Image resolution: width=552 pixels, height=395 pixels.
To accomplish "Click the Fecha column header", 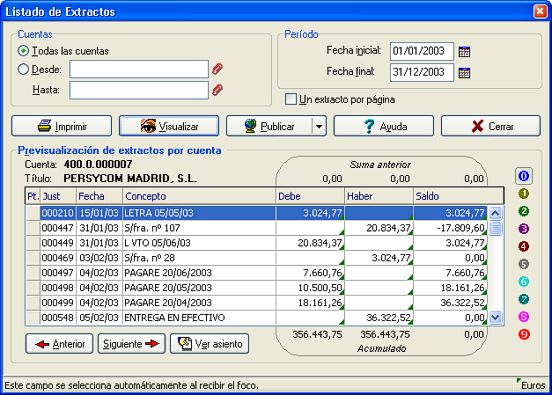I will pyautogui.click(x=100, y=196).
